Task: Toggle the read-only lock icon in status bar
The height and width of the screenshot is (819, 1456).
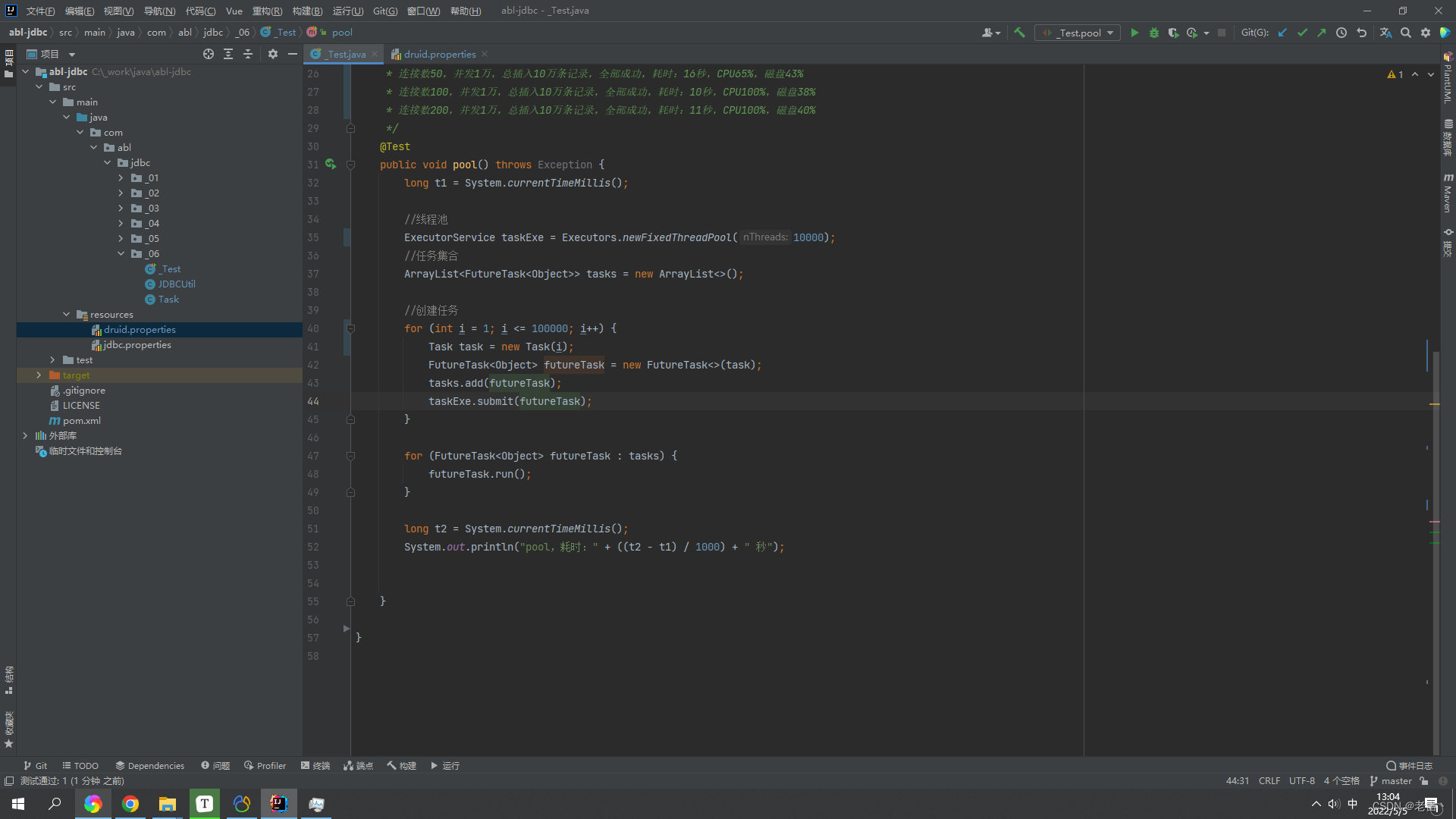Action: click(1424, 780)
